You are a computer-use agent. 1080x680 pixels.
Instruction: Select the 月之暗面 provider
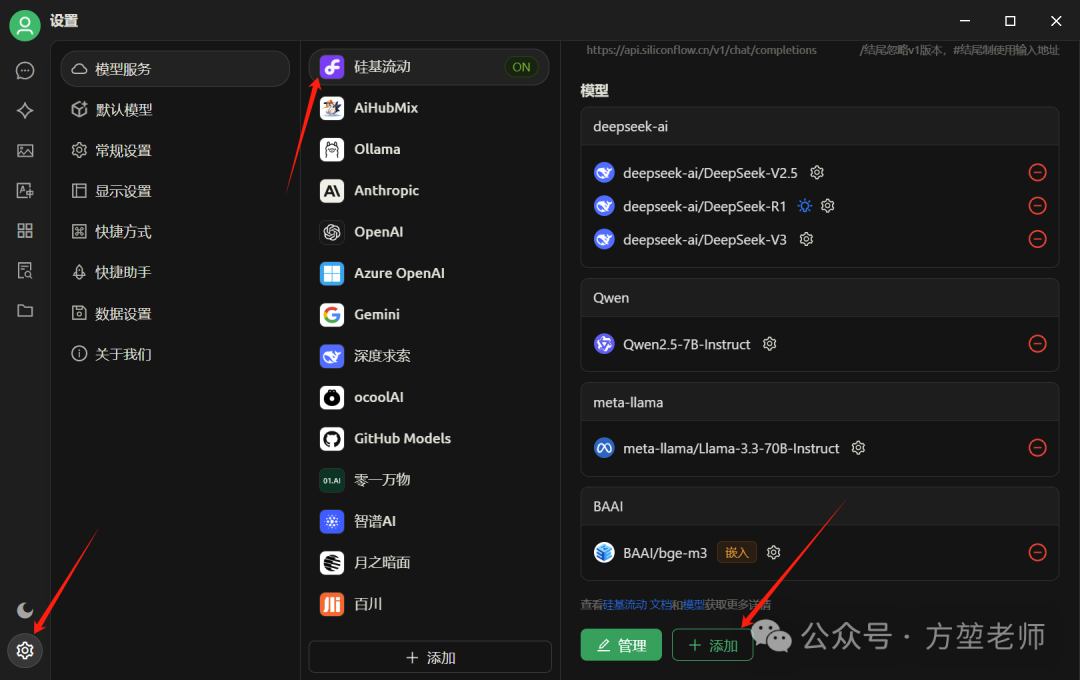point(429,563)
